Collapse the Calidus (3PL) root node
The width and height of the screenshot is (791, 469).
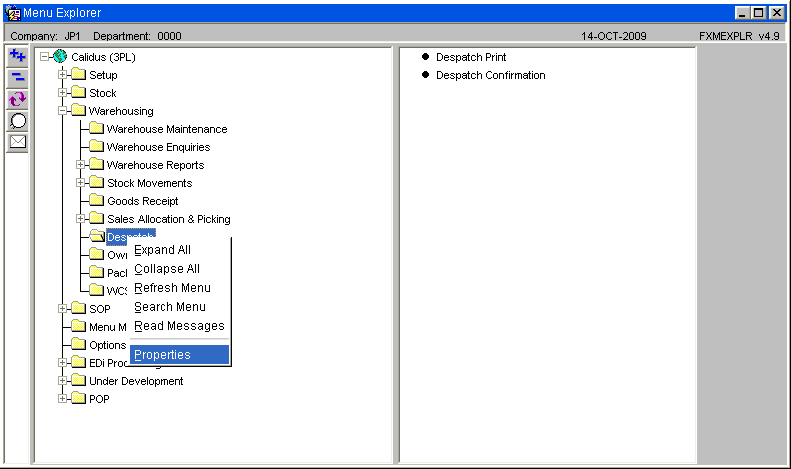44,56
